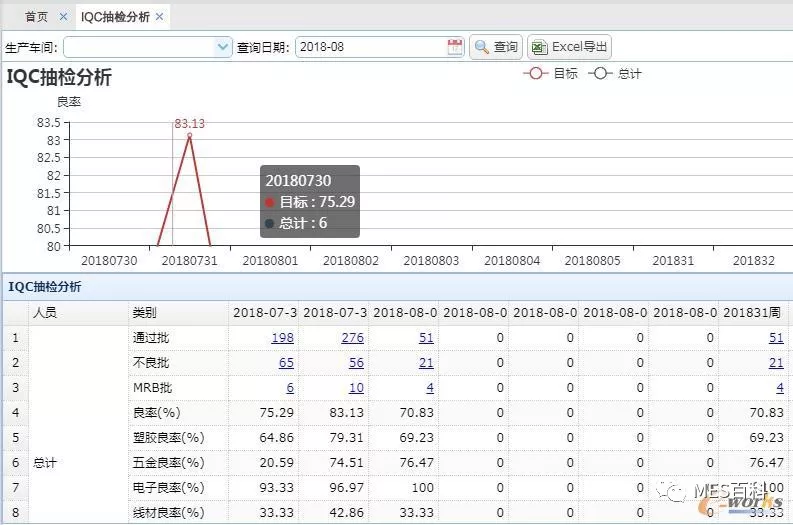The height and width of the screenshot is (525, 793).
Task: Click the 201831周 column header
Action: click(x=754, y=313)
